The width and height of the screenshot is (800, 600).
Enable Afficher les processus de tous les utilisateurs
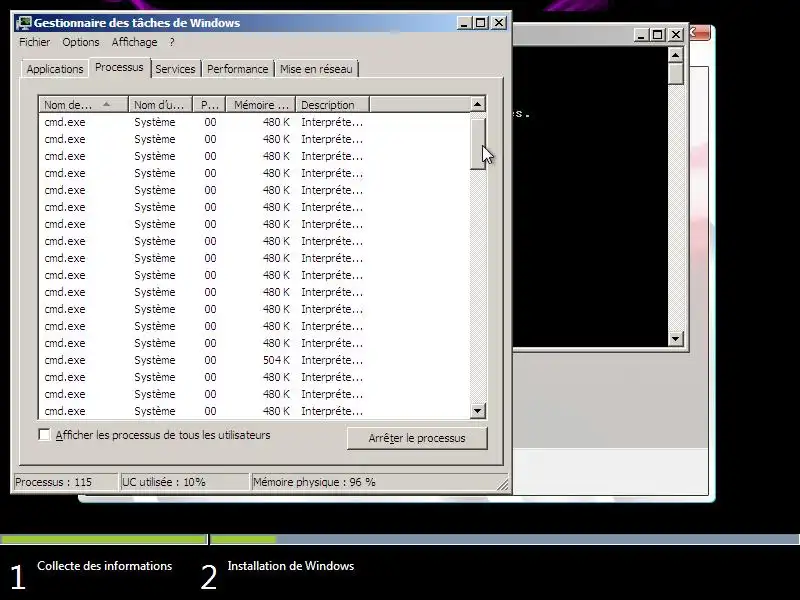[44, 435]
